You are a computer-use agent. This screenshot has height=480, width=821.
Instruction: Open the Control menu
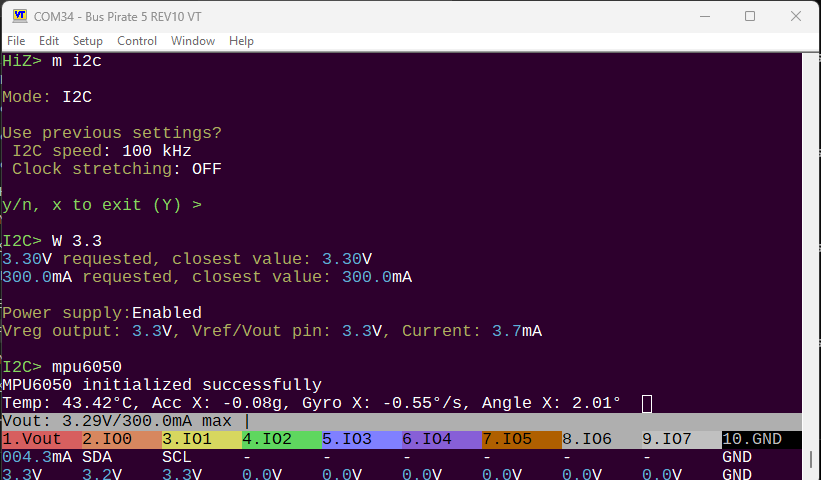137,41
